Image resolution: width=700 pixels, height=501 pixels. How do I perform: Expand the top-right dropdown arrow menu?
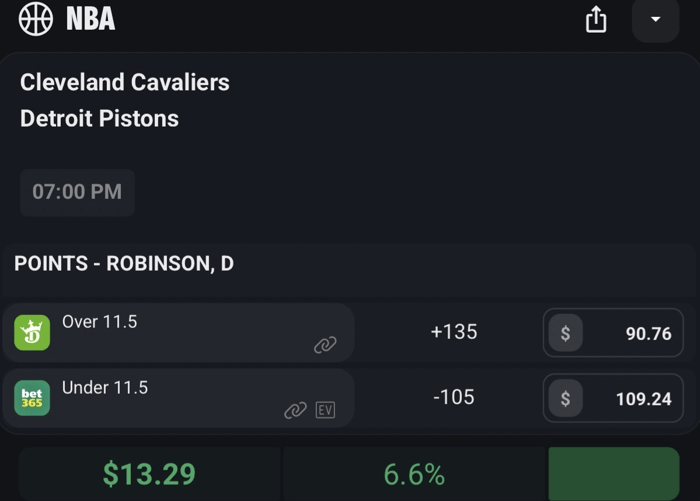coord(656,20)
